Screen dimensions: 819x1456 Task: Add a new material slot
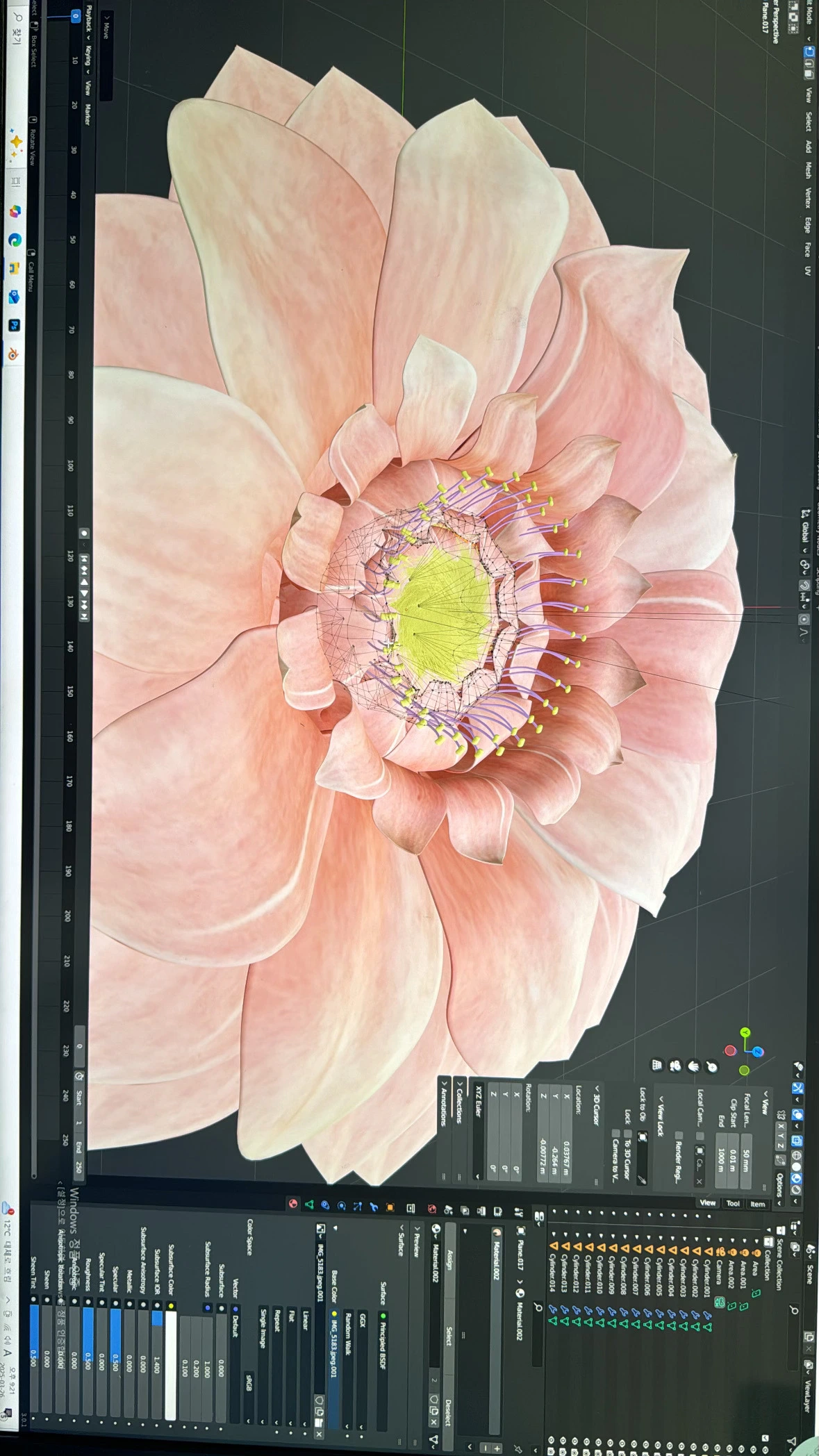pos(497,1448)
